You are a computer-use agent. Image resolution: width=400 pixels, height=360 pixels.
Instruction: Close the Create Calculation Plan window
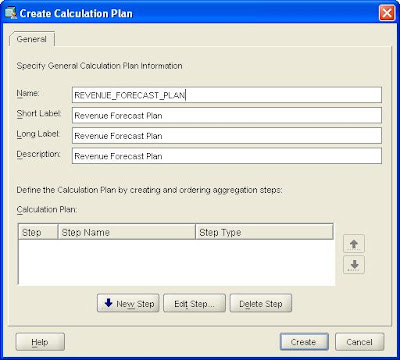click(387, 13)
